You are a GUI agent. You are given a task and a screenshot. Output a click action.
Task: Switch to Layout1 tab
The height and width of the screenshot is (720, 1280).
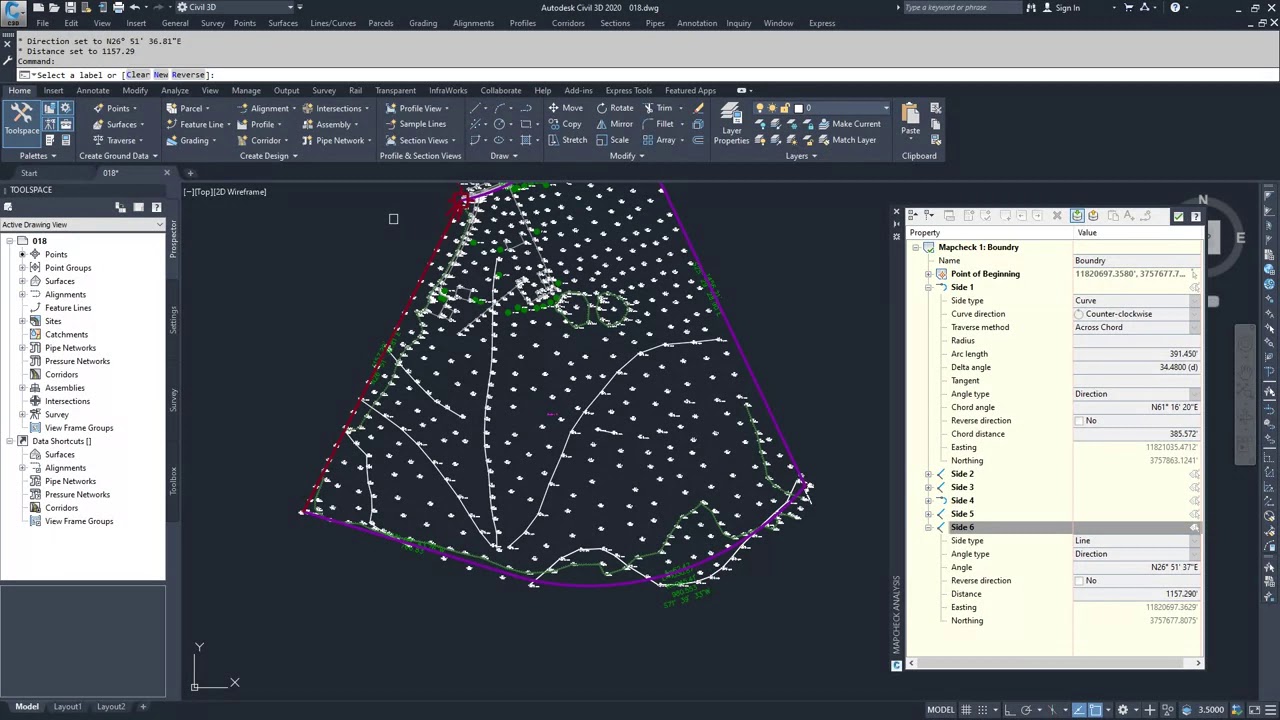[x=67, y=707]
